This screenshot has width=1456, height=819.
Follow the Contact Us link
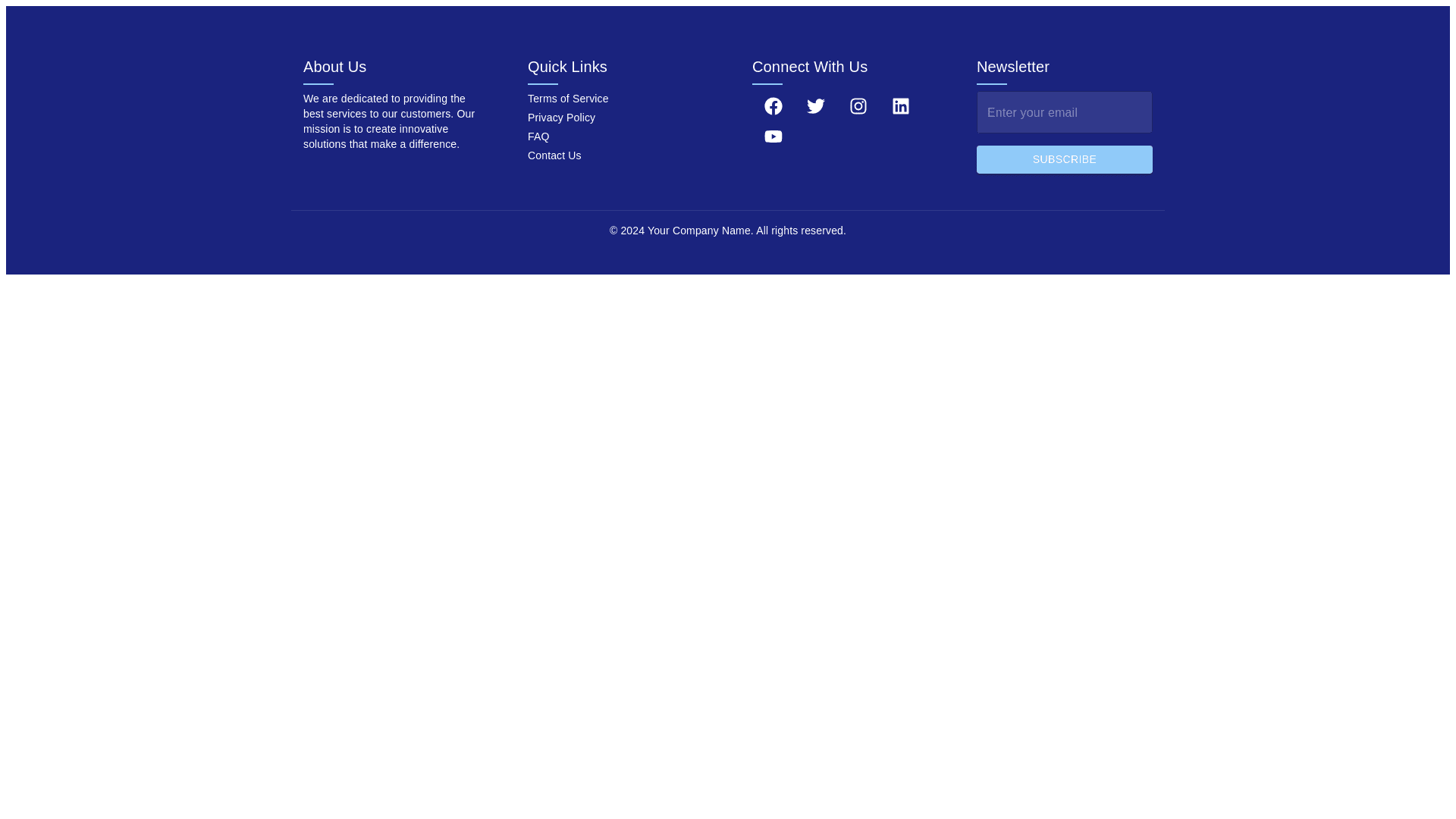coord(554,155)
